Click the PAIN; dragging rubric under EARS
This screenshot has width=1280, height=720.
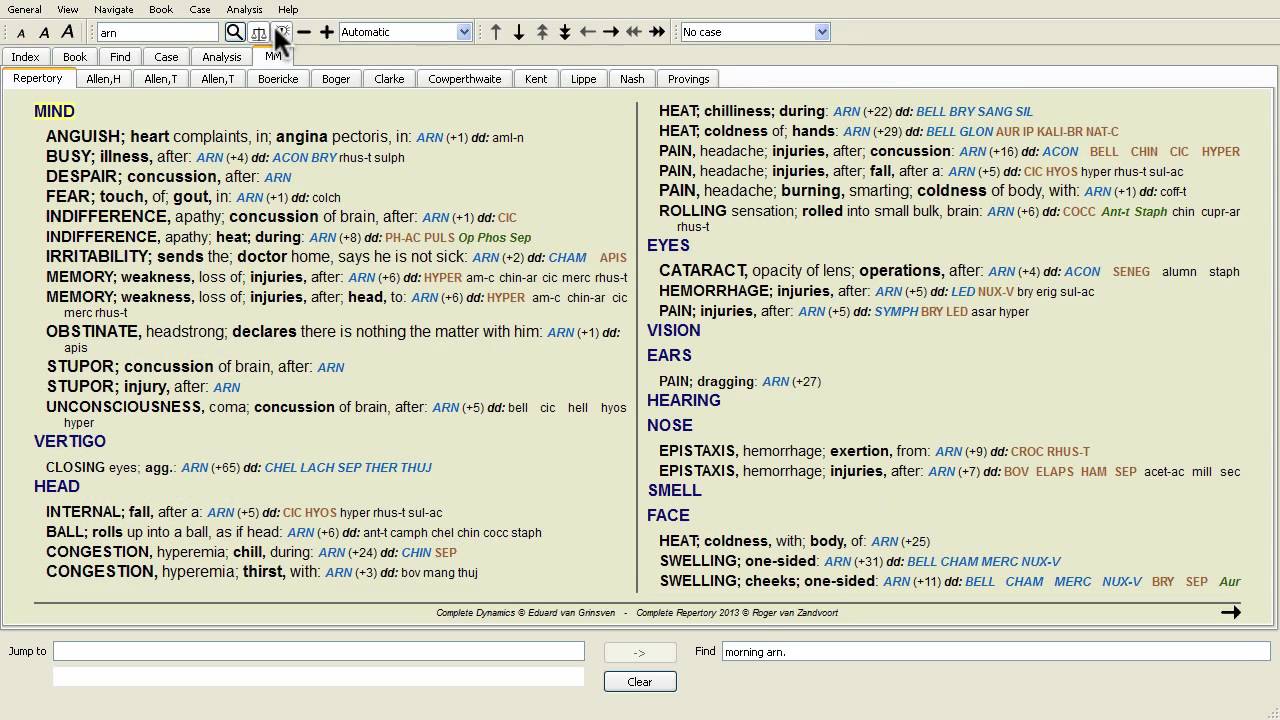tap(740, 381)
